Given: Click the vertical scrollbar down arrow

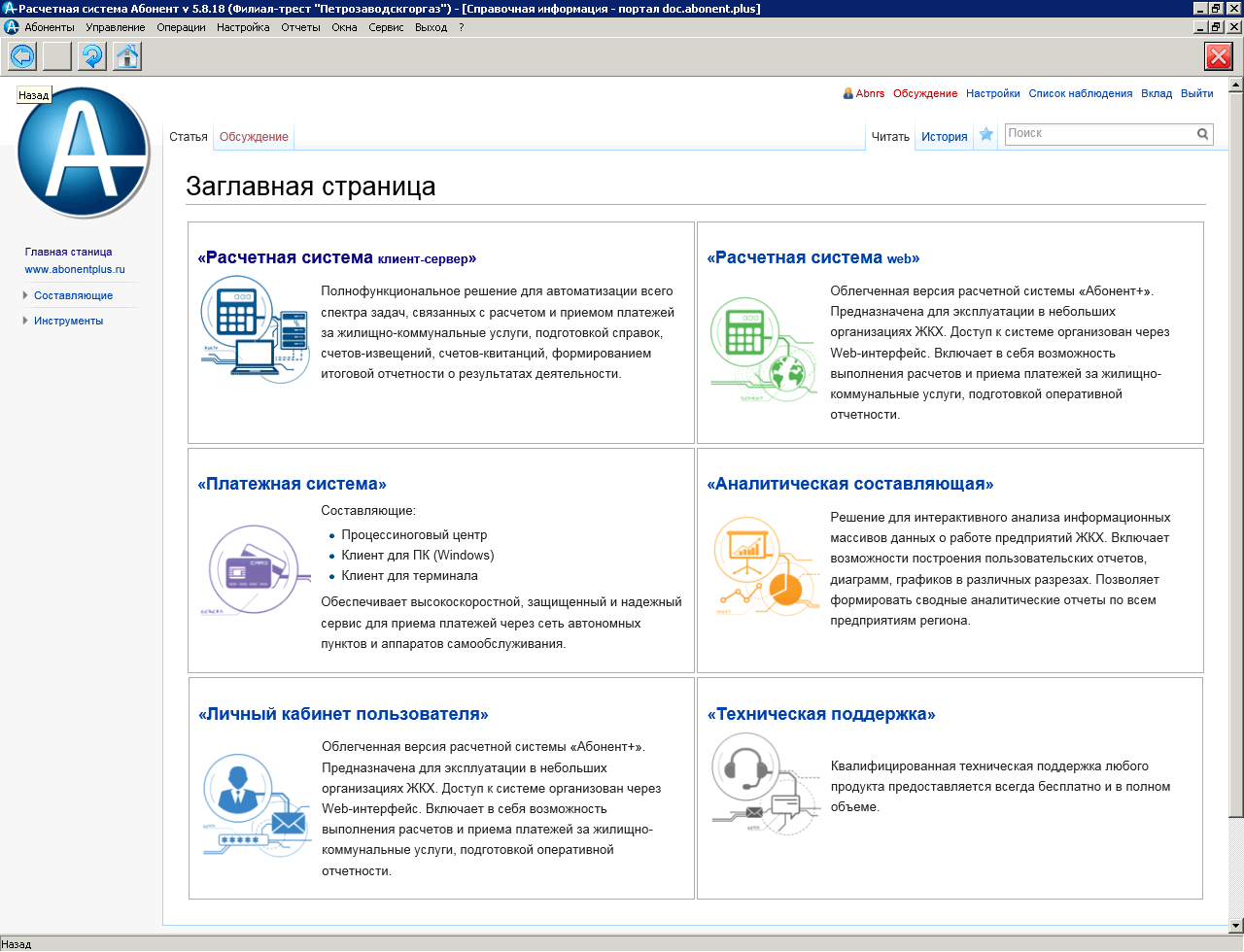Looking at the screenshot, I should [x=1235, y=926].
